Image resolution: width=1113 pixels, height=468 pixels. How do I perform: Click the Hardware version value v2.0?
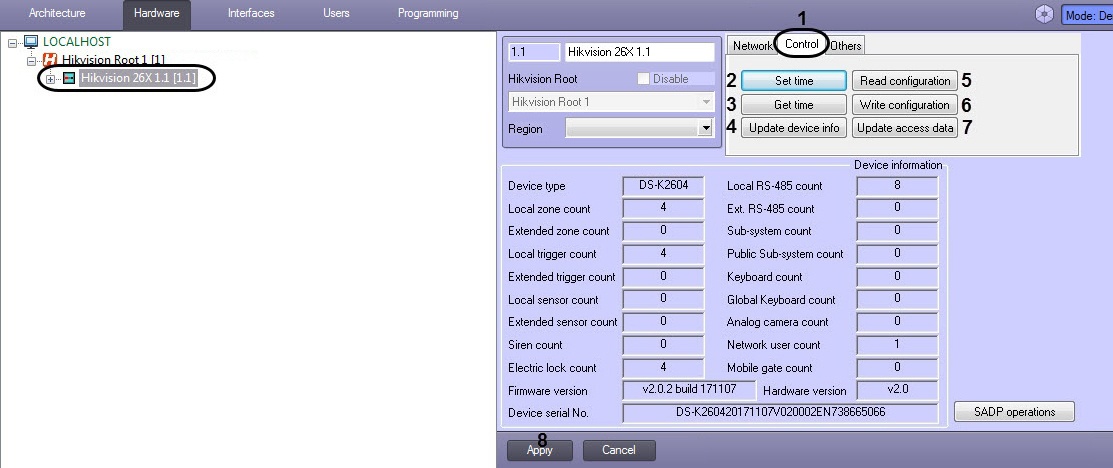(897, 390)
